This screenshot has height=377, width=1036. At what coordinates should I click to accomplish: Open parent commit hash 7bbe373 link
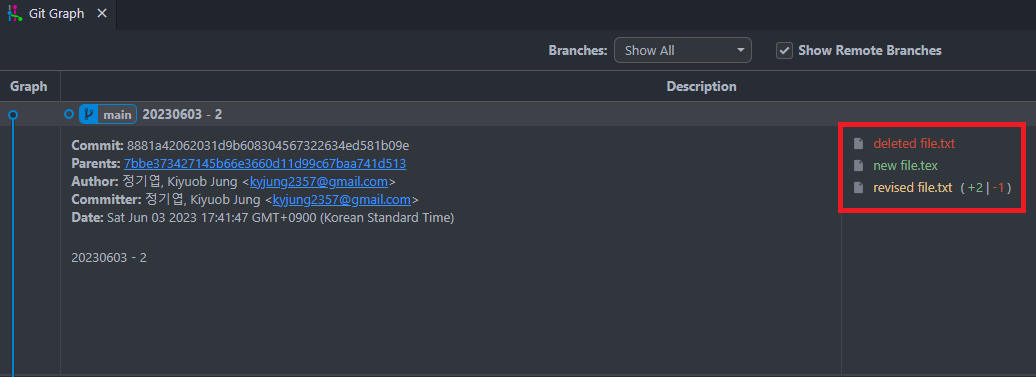(265, 163)
